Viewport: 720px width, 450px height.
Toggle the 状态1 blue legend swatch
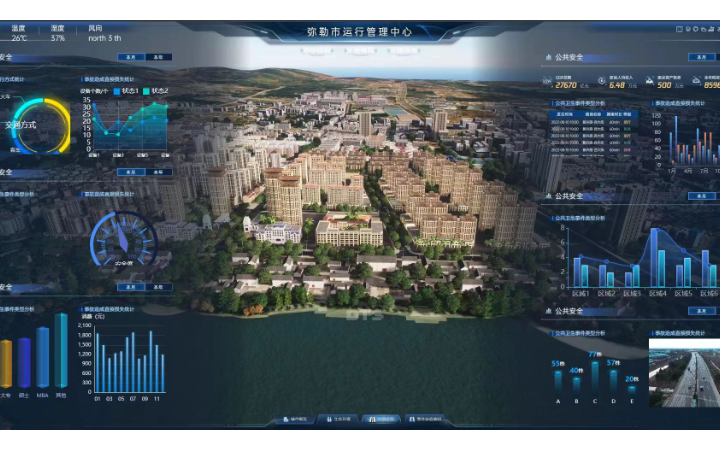(x=117, y=91)
